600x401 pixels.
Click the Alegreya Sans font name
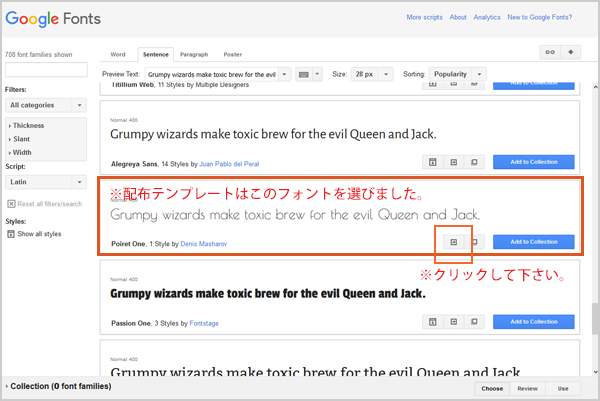134,164
